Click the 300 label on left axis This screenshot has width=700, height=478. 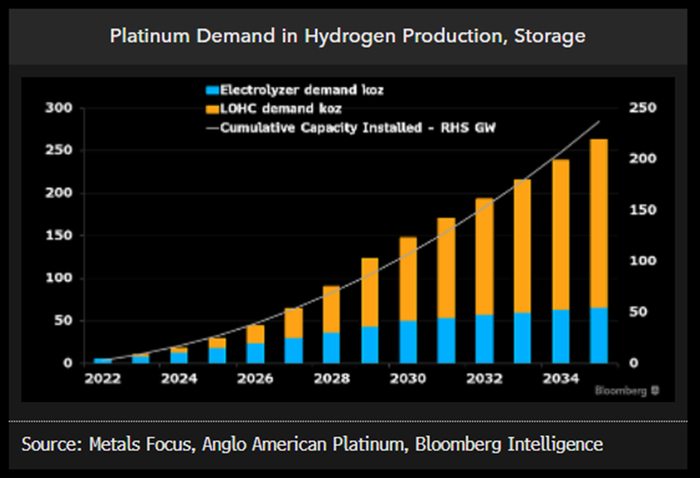coord(58,108)
